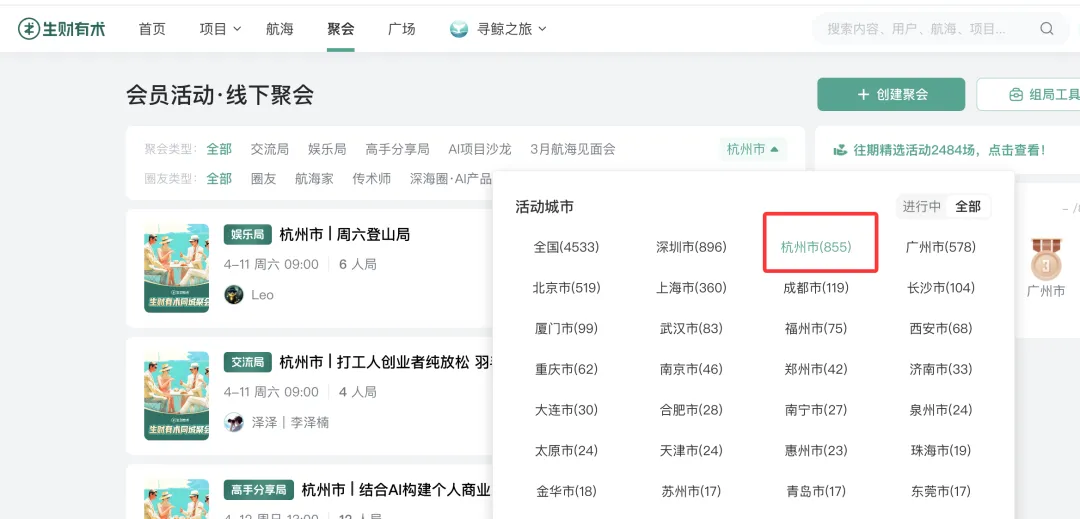
Task: Select city 广州市(578)
Action: coord(941,247)
